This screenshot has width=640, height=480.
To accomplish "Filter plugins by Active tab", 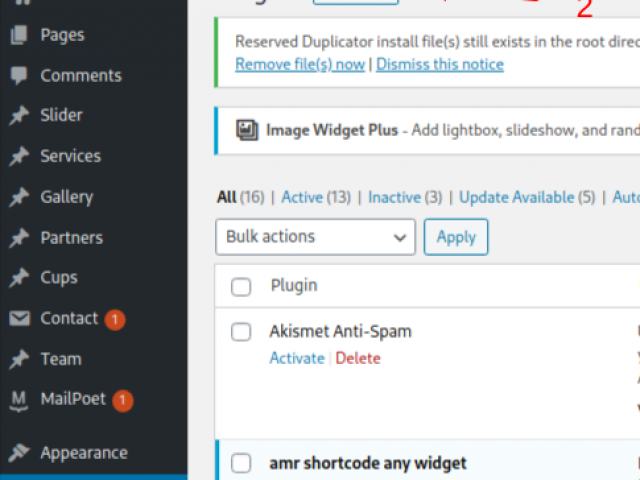I will (301, 198).
